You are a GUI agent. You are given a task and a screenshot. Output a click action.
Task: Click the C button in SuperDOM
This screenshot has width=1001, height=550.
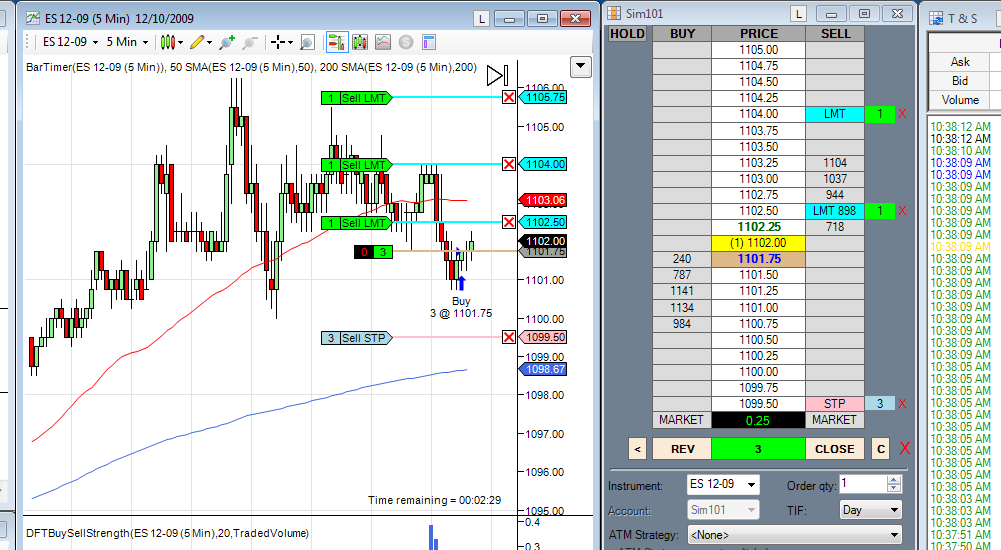(881, 449)
